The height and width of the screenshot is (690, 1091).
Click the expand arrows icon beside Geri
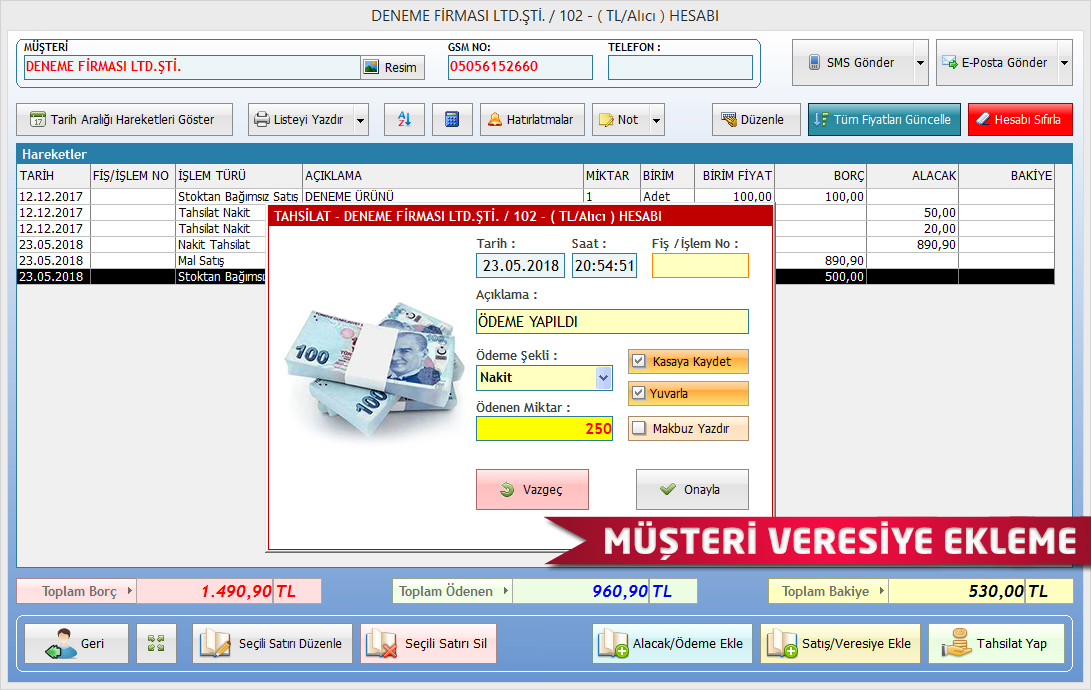pos(156,643)
